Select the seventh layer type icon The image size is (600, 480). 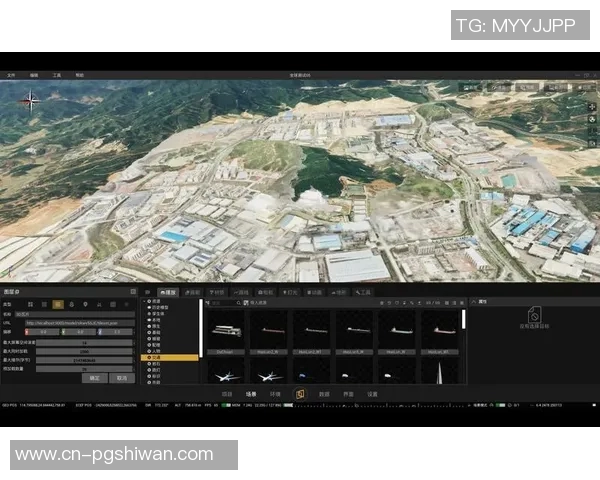pos(113,304)
